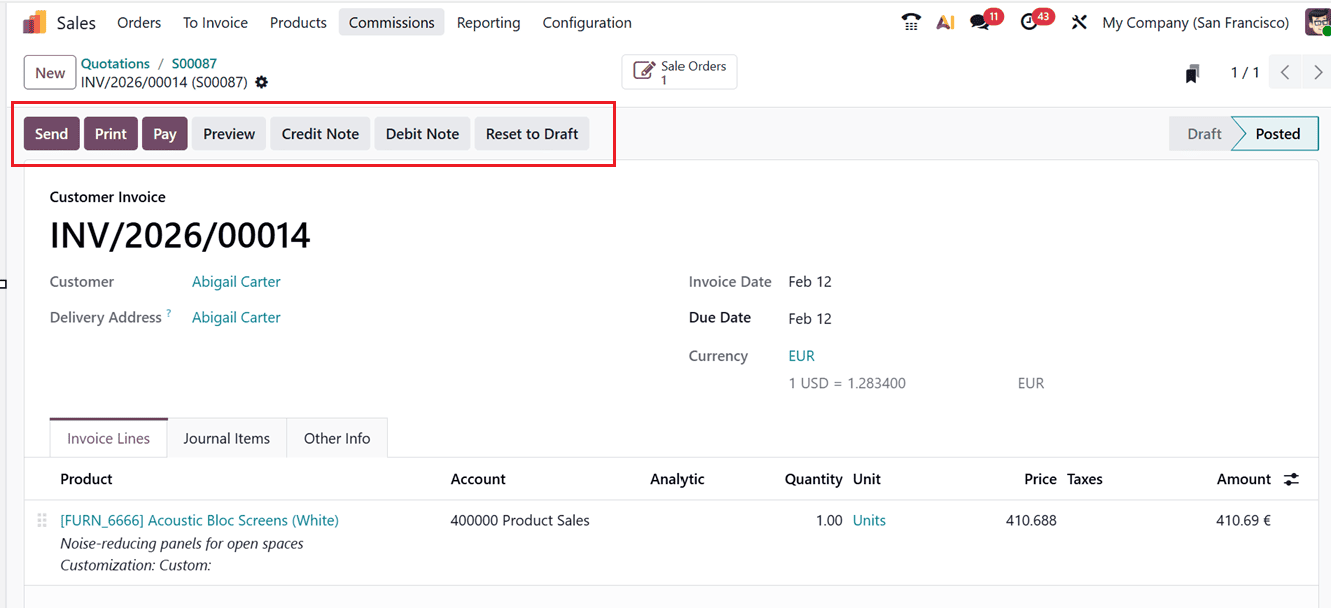This screenshot has width=1331, height=608.
Task: Click the Tools wrench icon
Action: coord(1079,21)
